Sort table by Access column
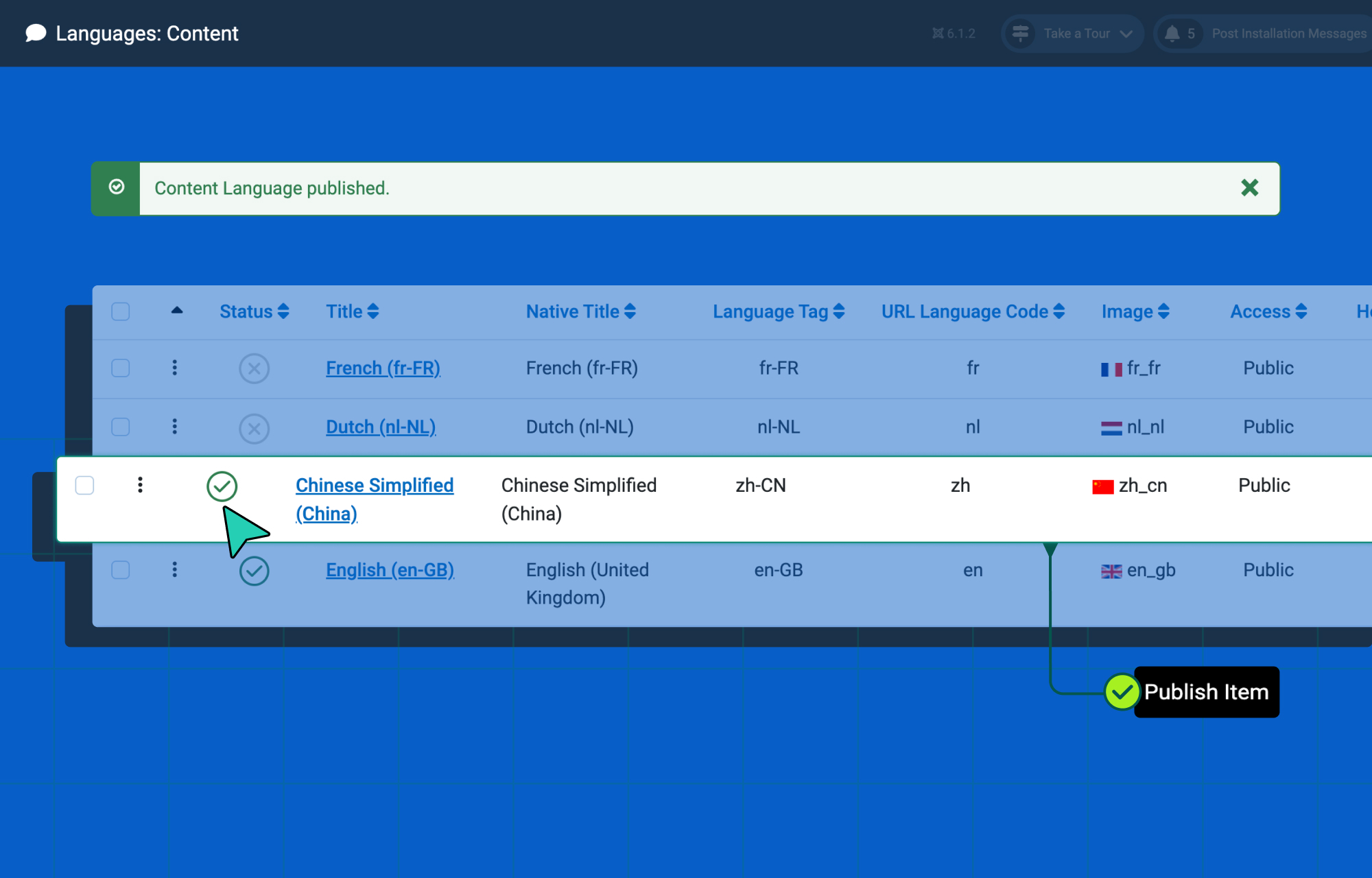The image size is (1372, 878). tap(1268, 311)
